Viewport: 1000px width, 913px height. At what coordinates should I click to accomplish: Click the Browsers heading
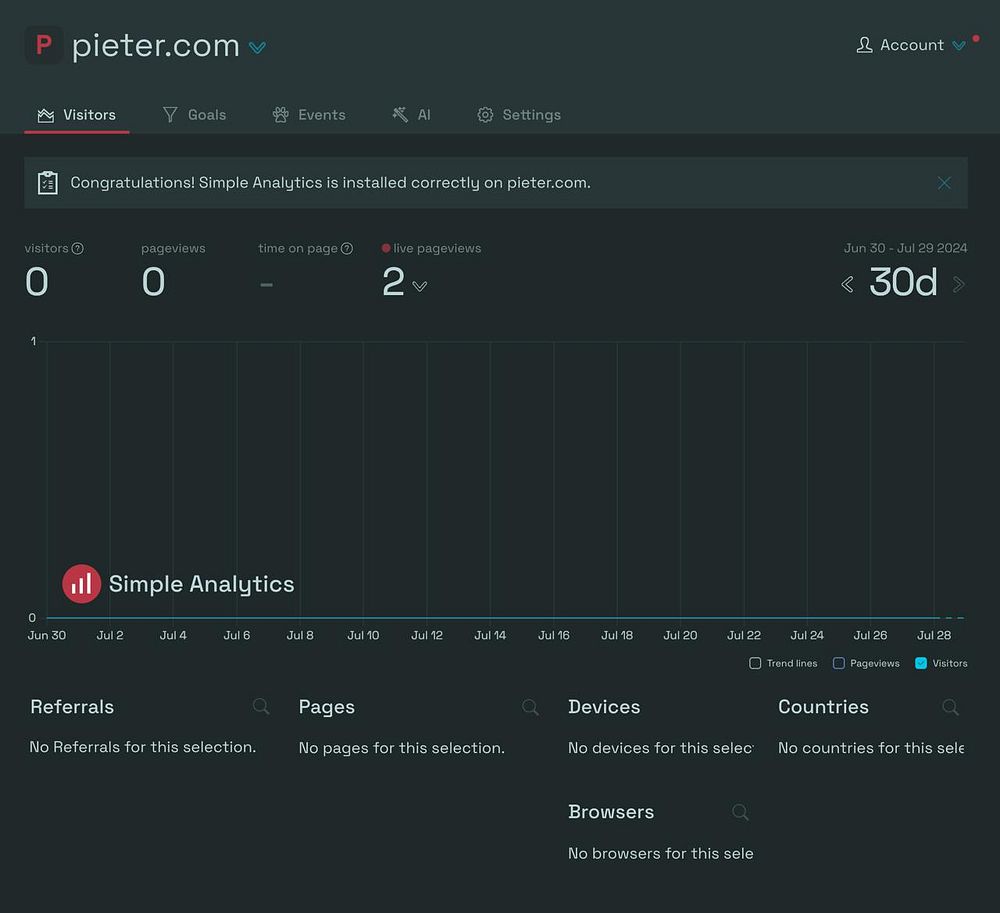(x=611, y=812)
